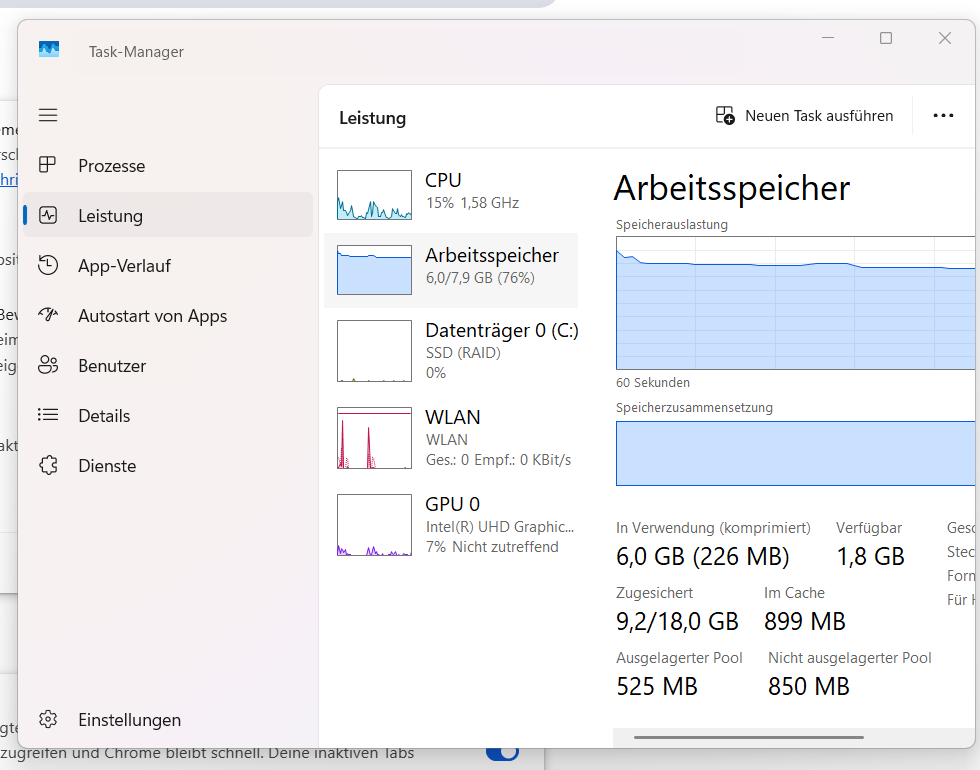Click the 7% Nicht zutreffend GPU text
Image resolution: width=980 pixels, height=770 pixels.
point(492,547)
